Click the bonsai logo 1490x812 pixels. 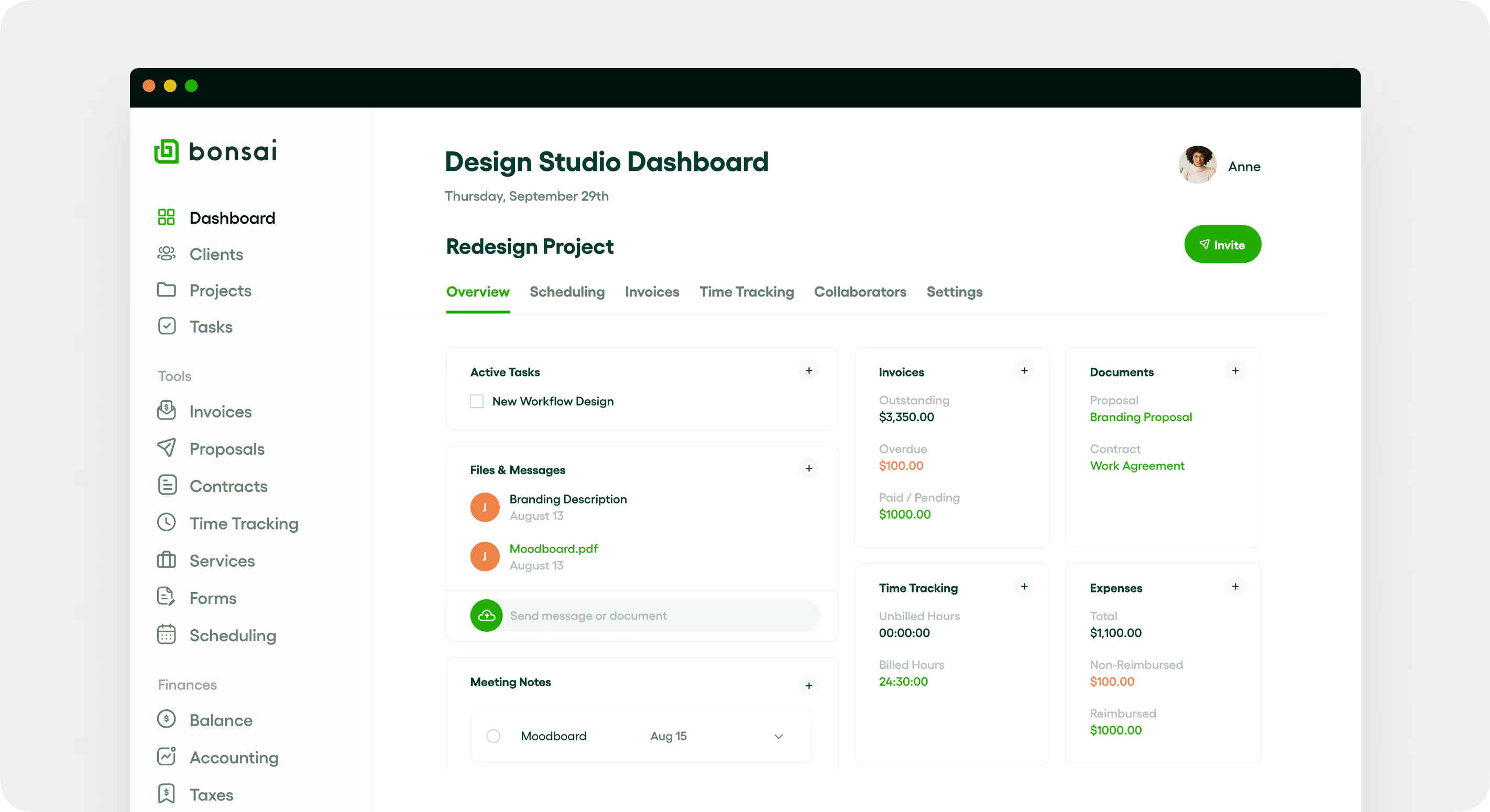pos(215,151)
